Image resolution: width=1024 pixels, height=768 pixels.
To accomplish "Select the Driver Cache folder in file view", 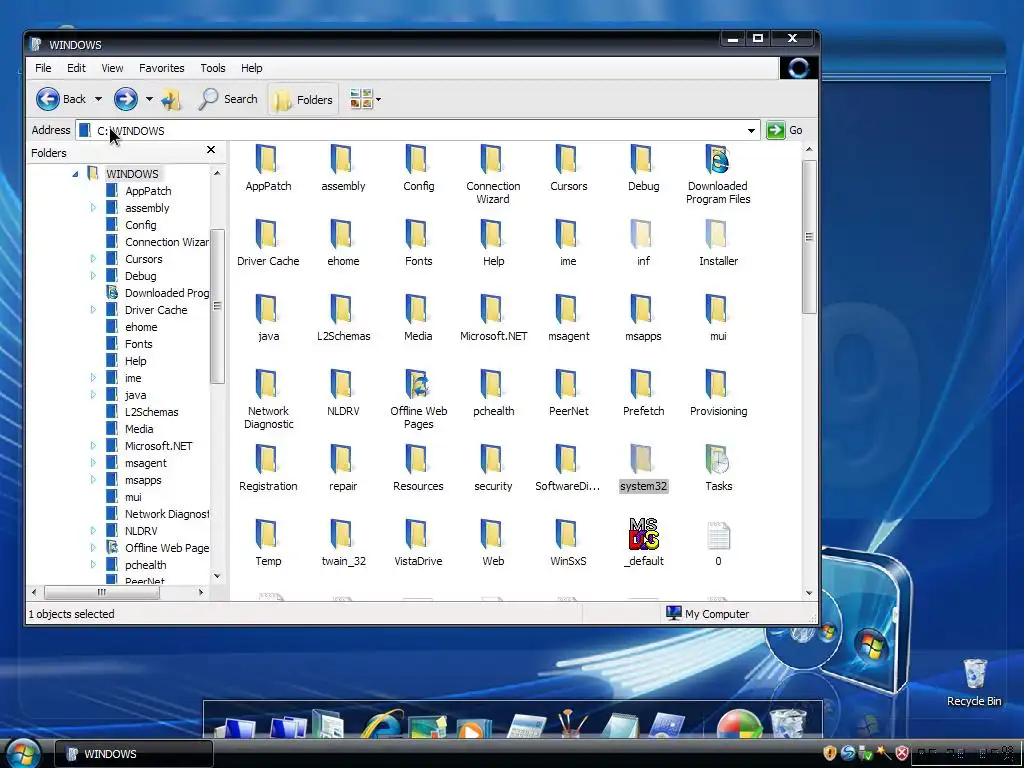I will [267, 235].
